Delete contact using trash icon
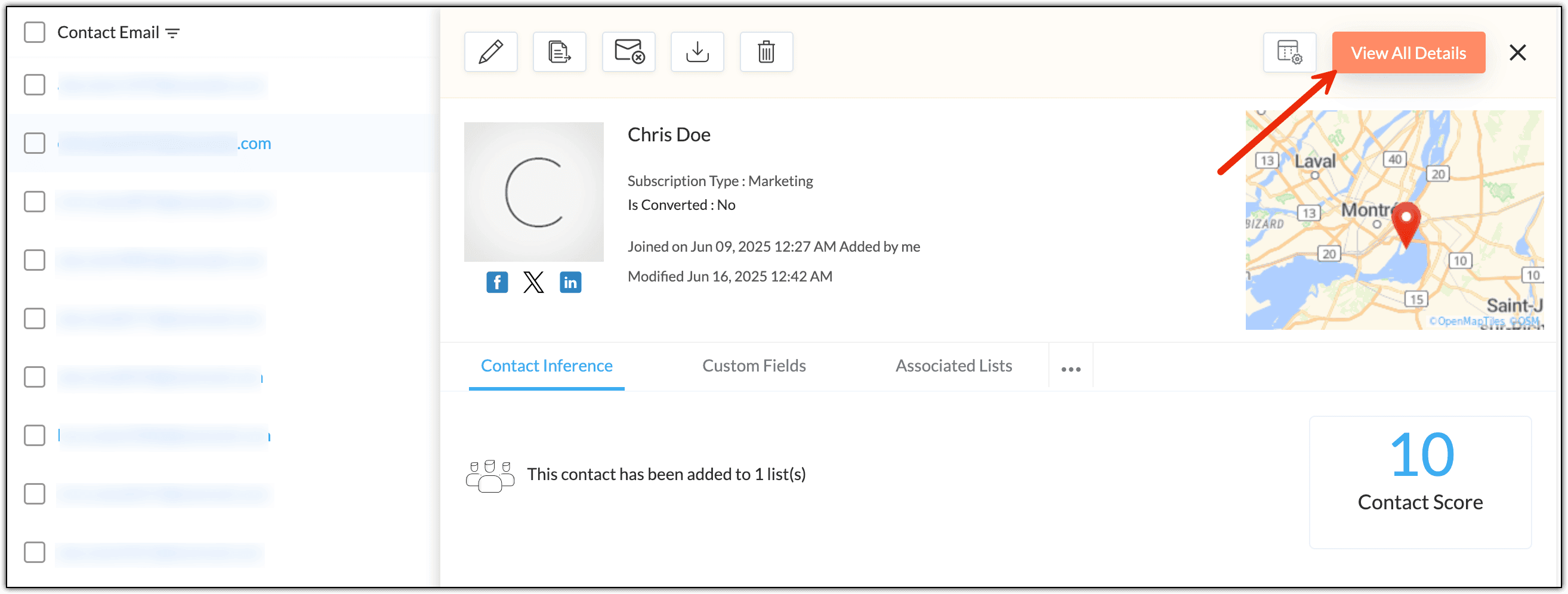This screenshot has width=1568, height=594. pyautogui.click(x=766, y=52)
